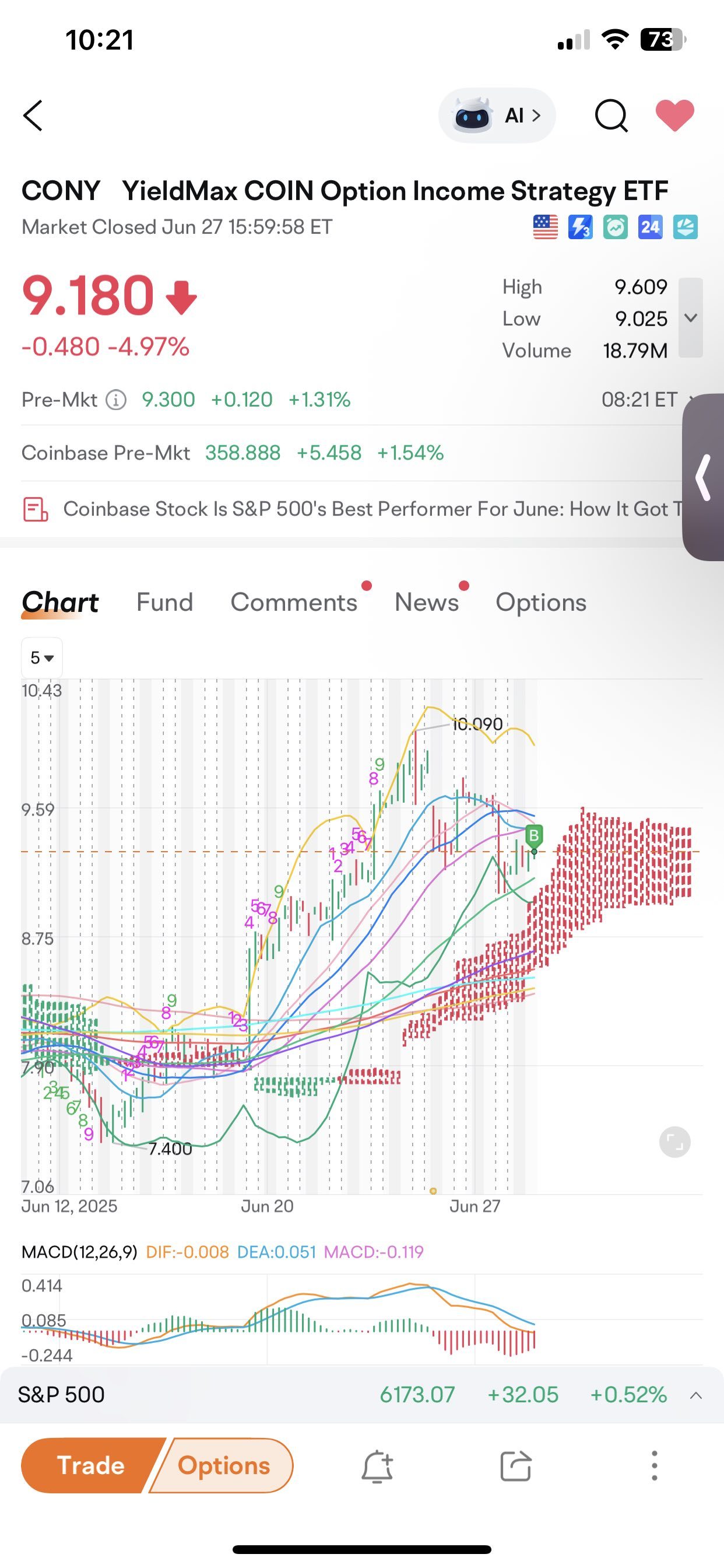The height and width of the screenshot is (1568, 724).
Task: Open the AI assistant robot button
Action: 497,116
